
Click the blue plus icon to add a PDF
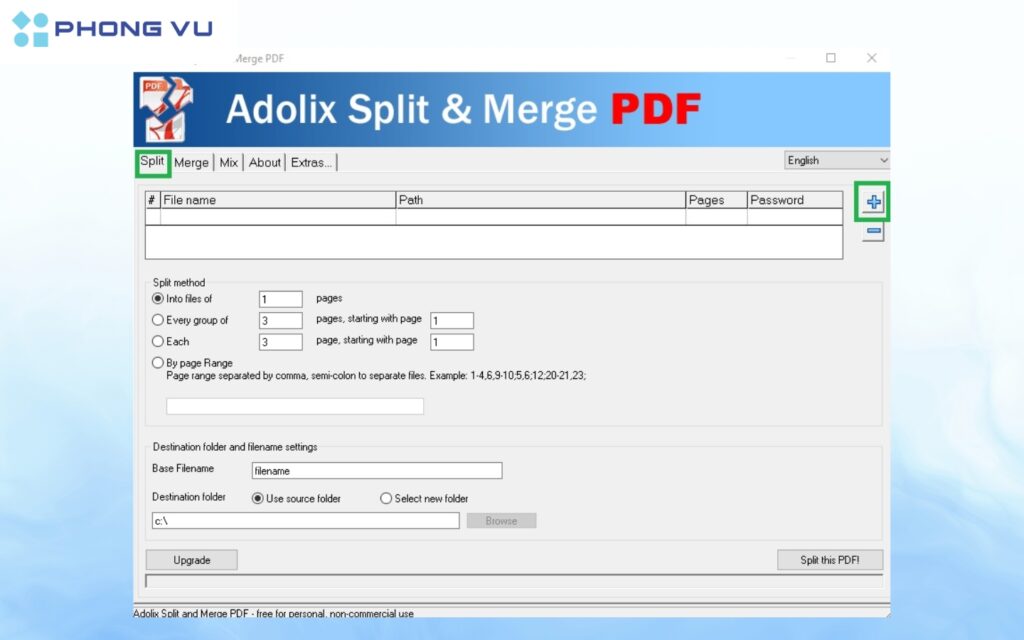coord(872,201)
